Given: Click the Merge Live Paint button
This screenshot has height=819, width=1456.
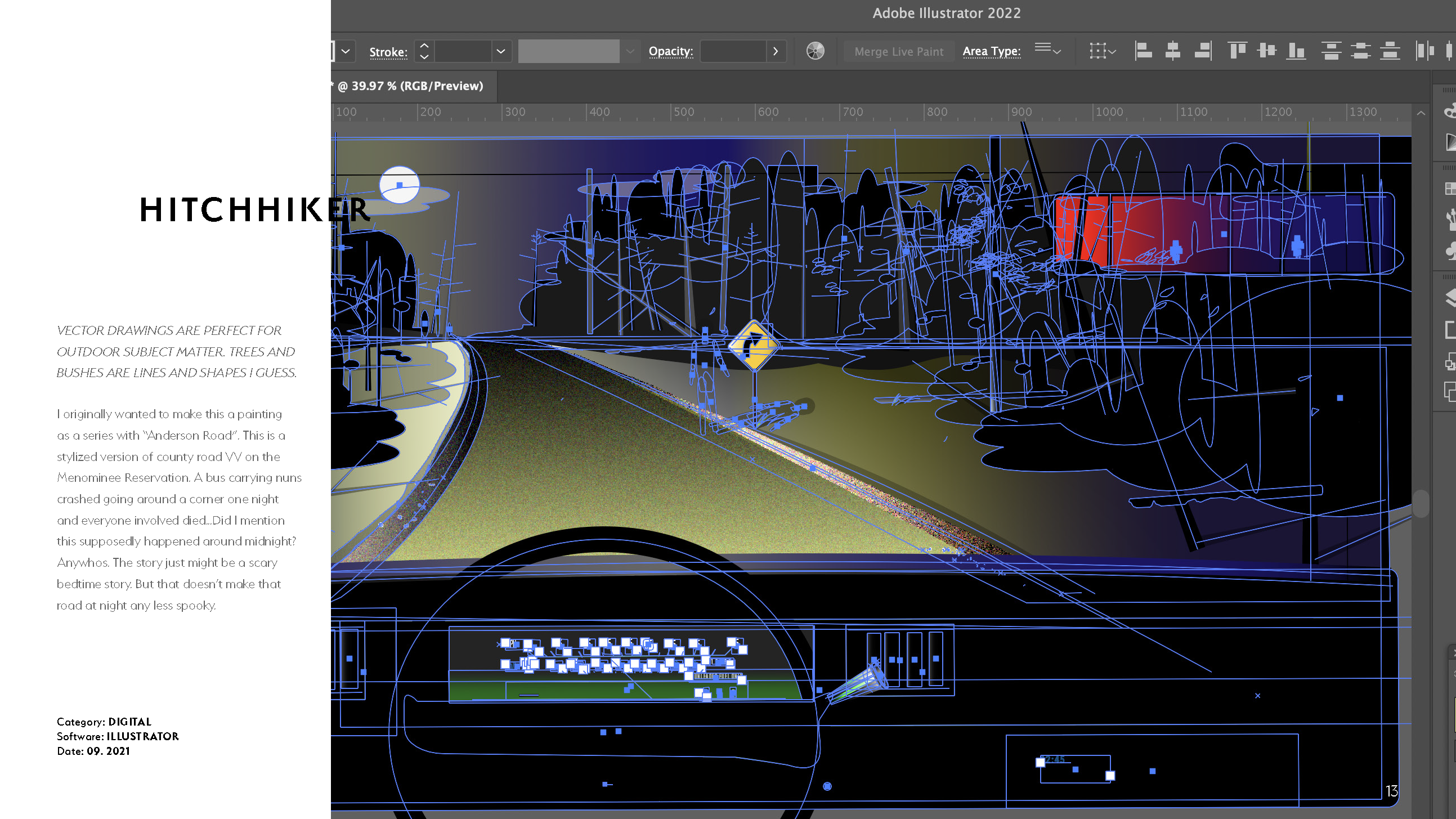Looking at the screenshot, I should point(899,51).
